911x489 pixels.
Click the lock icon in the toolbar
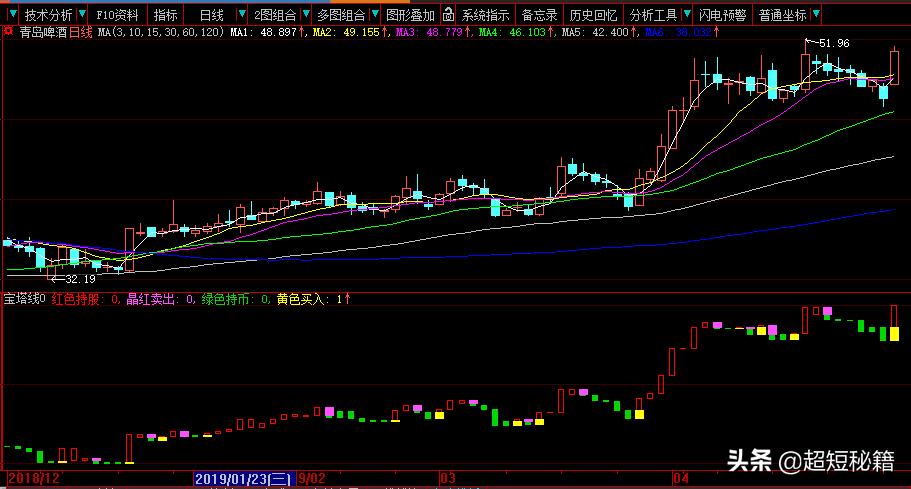click(449, 15)
